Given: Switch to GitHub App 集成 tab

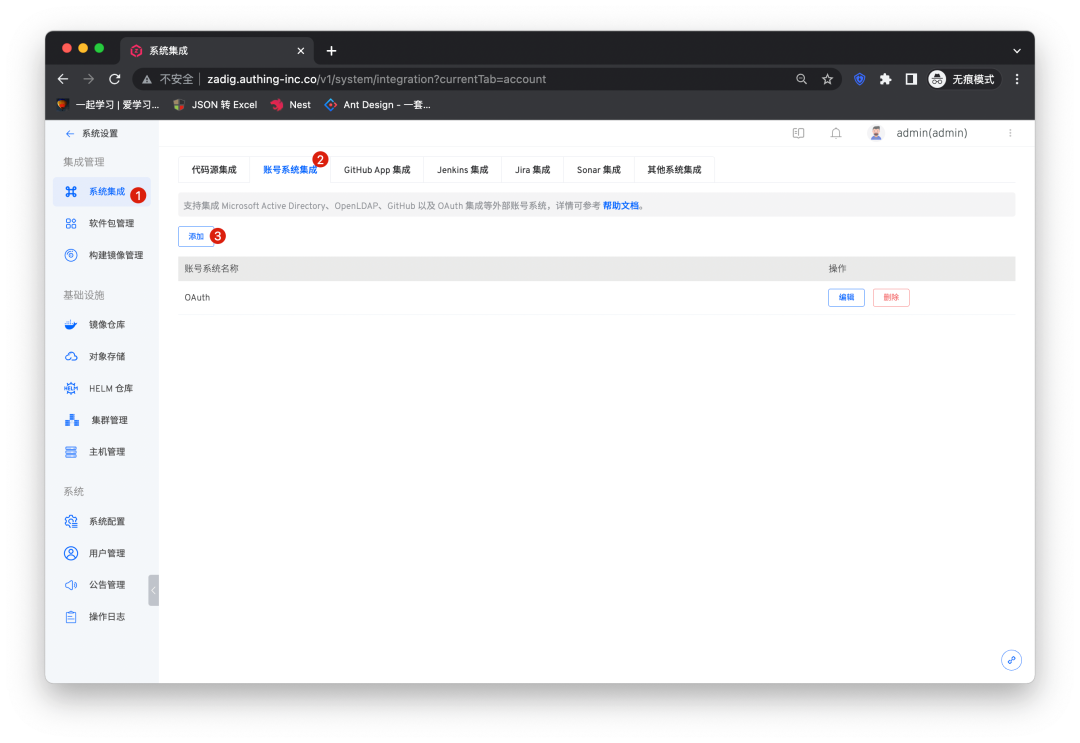Looking at the screenshot, I should 377,169.
